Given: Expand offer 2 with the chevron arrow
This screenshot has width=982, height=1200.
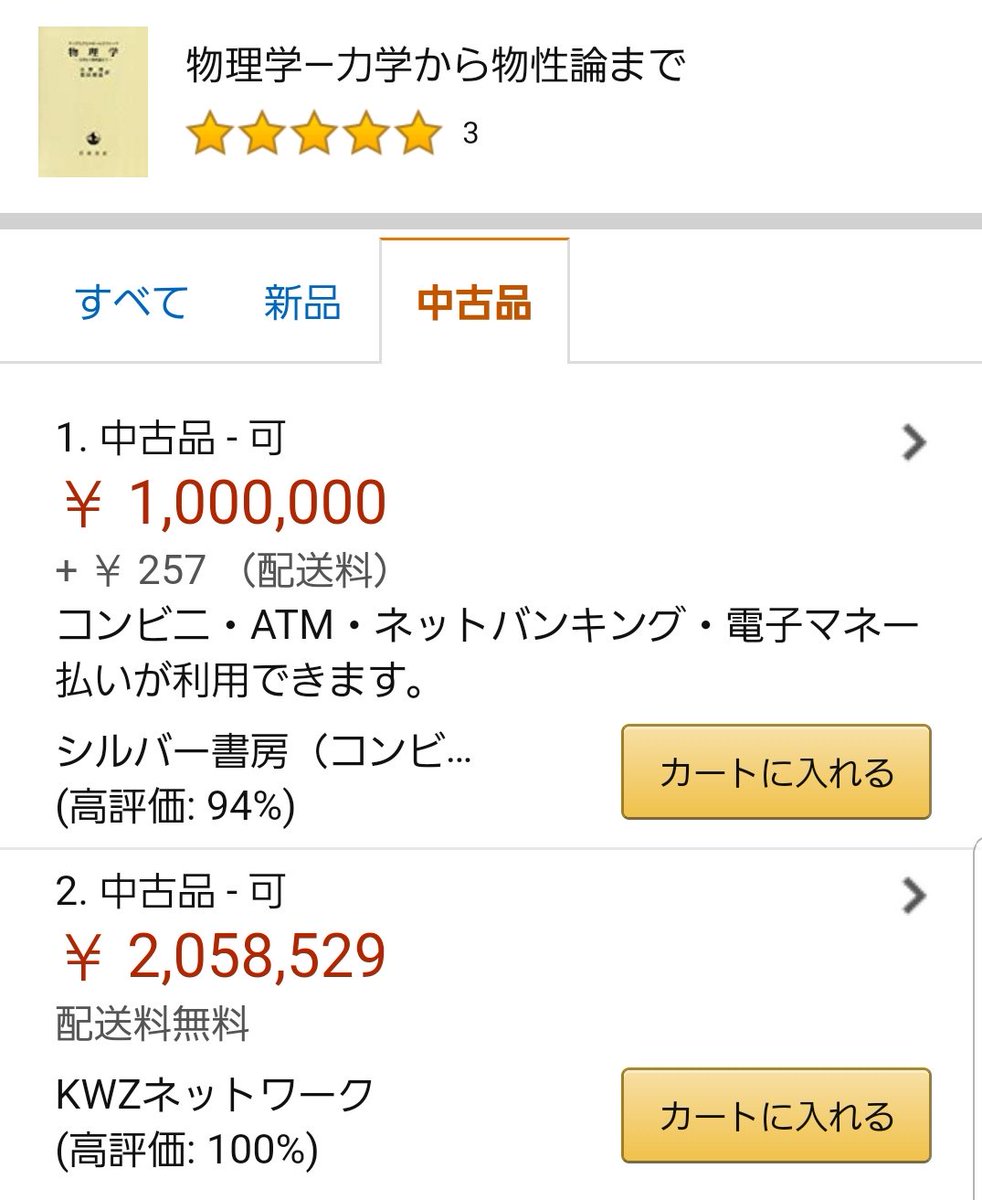Looking at the screenshot, I should [x=913, y=897].
